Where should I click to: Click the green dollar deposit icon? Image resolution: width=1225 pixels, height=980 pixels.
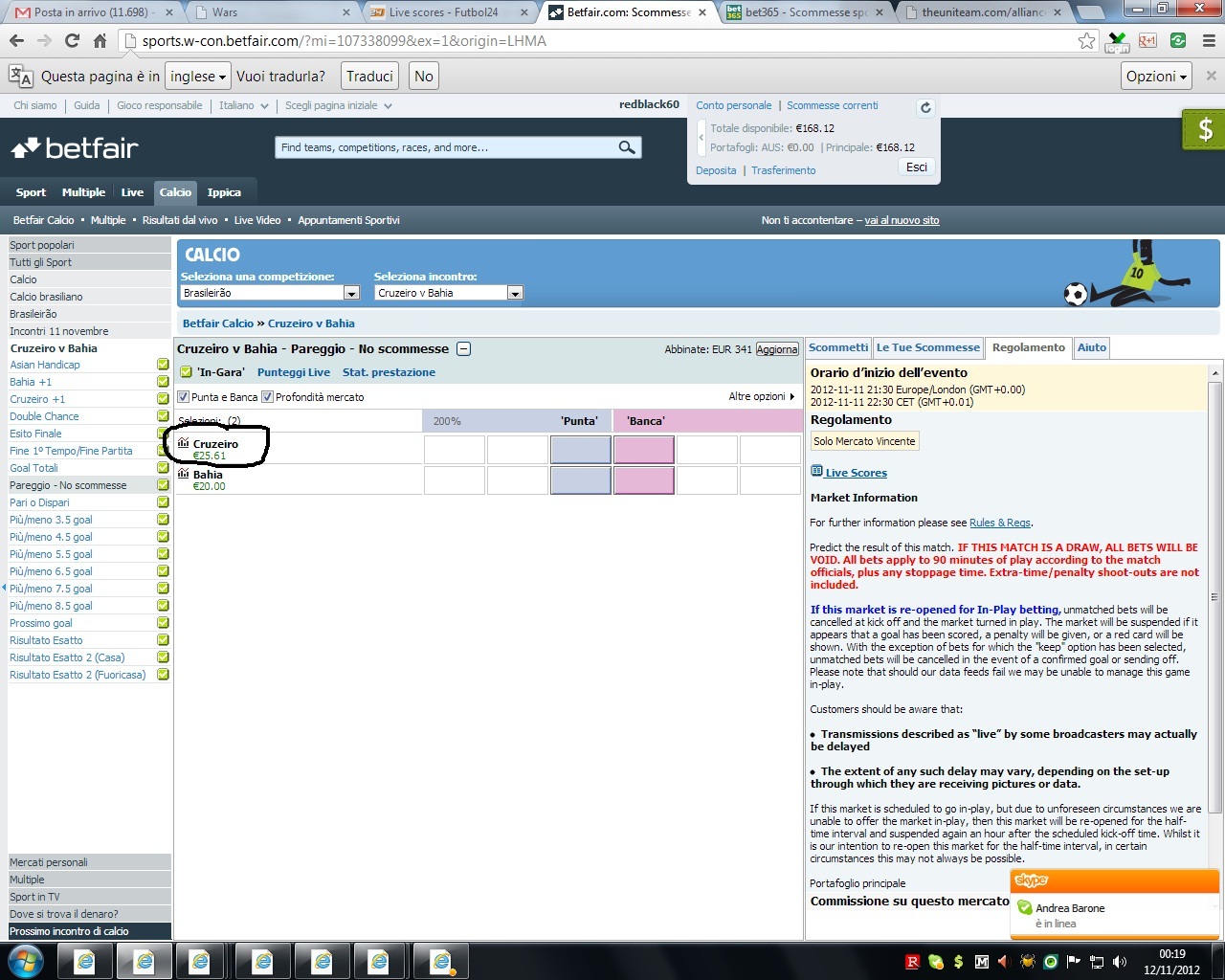click(1204, 129)
